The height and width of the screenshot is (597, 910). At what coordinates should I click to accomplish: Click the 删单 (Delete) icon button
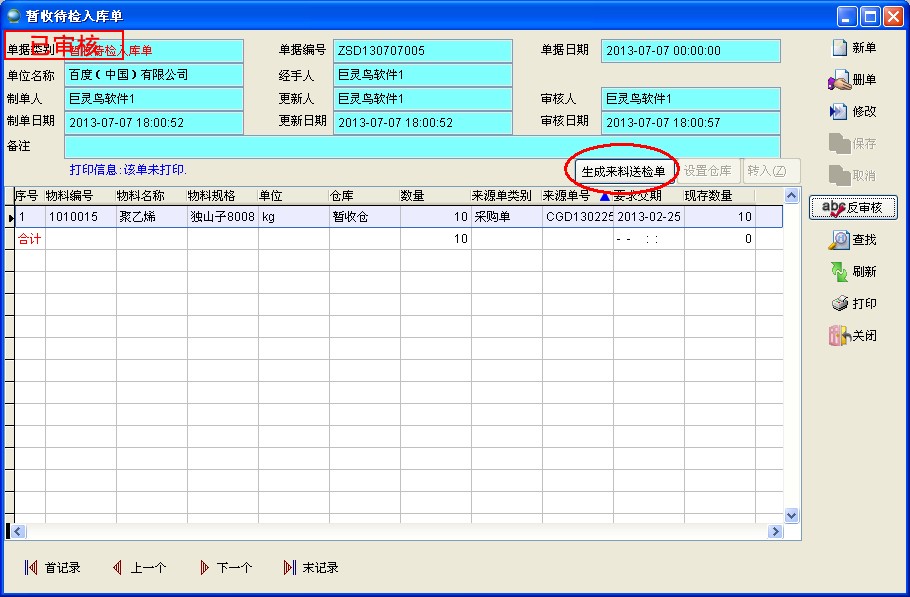pyautogui.click(x=853, y=80)
